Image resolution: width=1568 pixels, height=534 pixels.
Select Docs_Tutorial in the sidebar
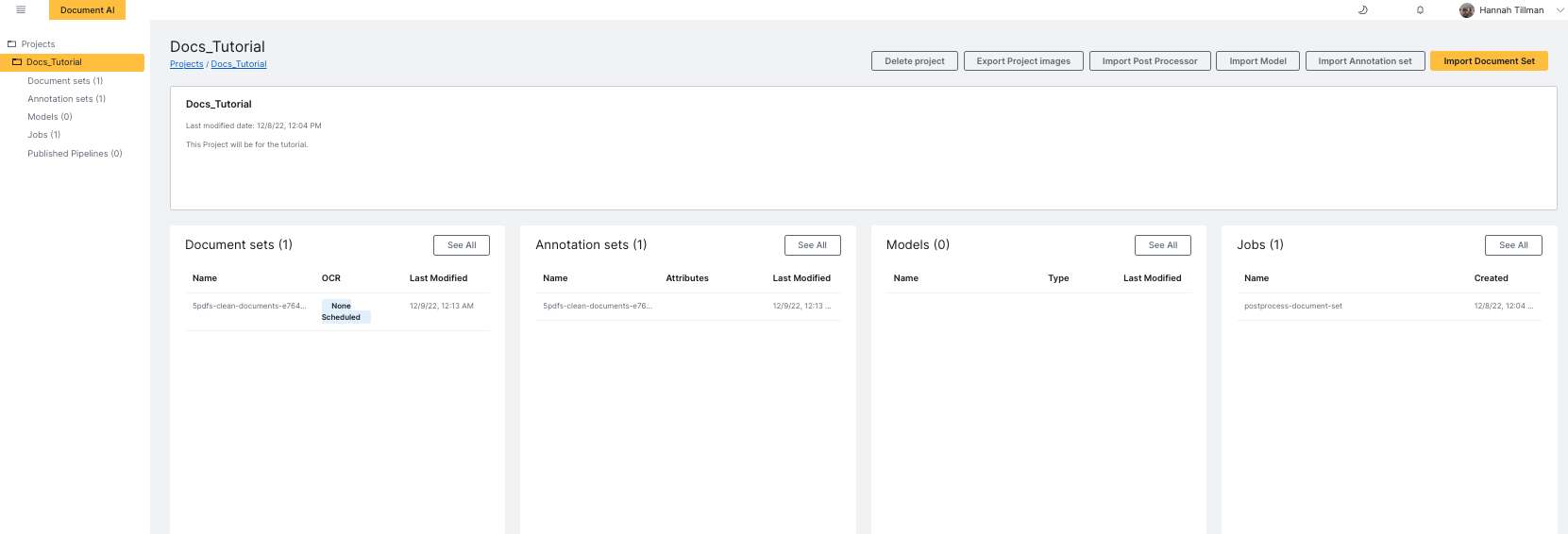coord(72,62)
